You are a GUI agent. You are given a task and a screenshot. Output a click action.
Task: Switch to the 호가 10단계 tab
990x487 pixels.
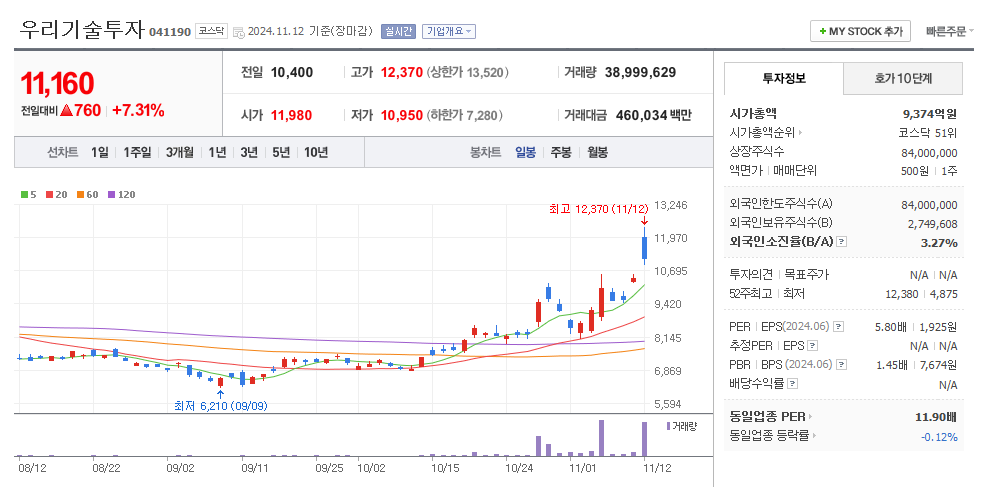[903, 78]
